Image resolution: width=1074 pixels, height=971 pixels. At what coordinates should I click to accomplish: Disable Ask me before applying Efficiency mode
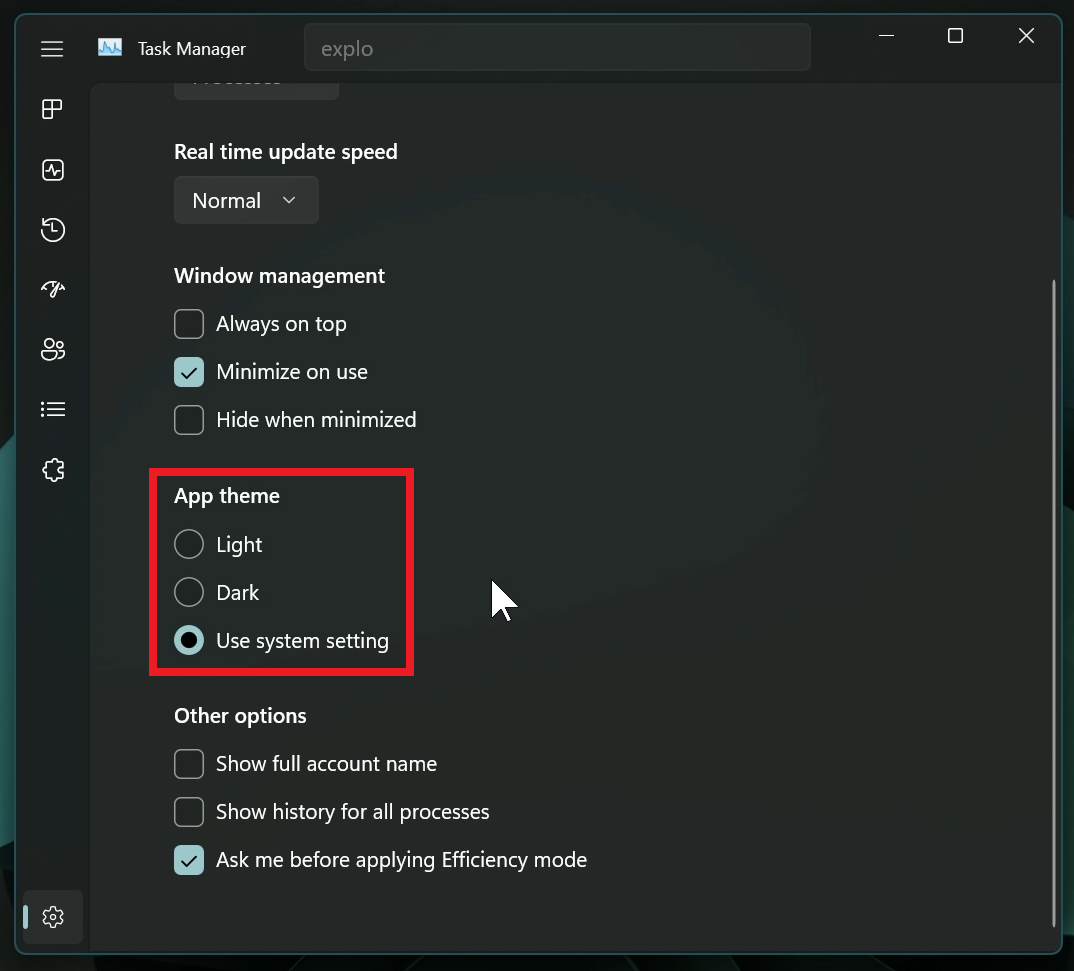click(x=189, y=860)
